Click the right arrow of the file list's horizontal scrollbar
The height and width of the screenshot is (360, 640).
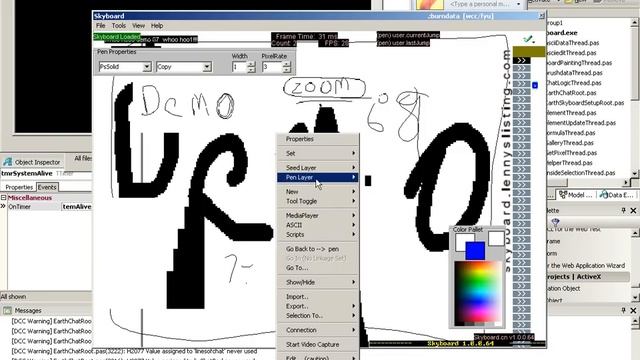(x=627, y=182)
